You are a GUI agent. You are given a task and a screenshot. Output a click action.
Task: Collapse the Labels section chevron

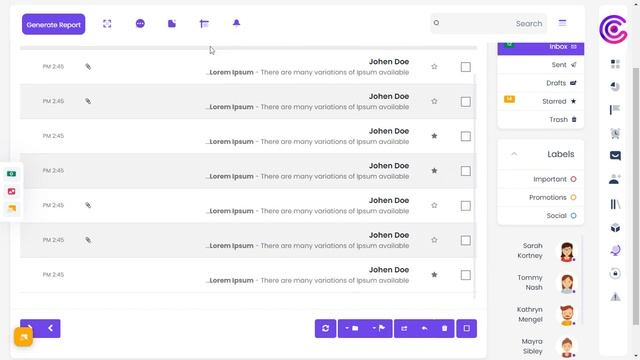point(514,154)
